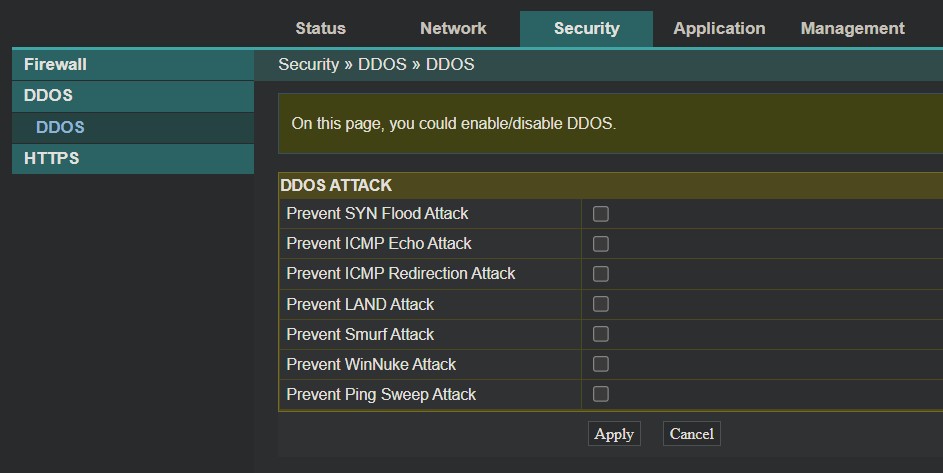The width and height of the screenshot is (943, 473).
Task: Tick the Prevent ICMP Echo Attack checkbox
Action: click(x=601, y=244)
